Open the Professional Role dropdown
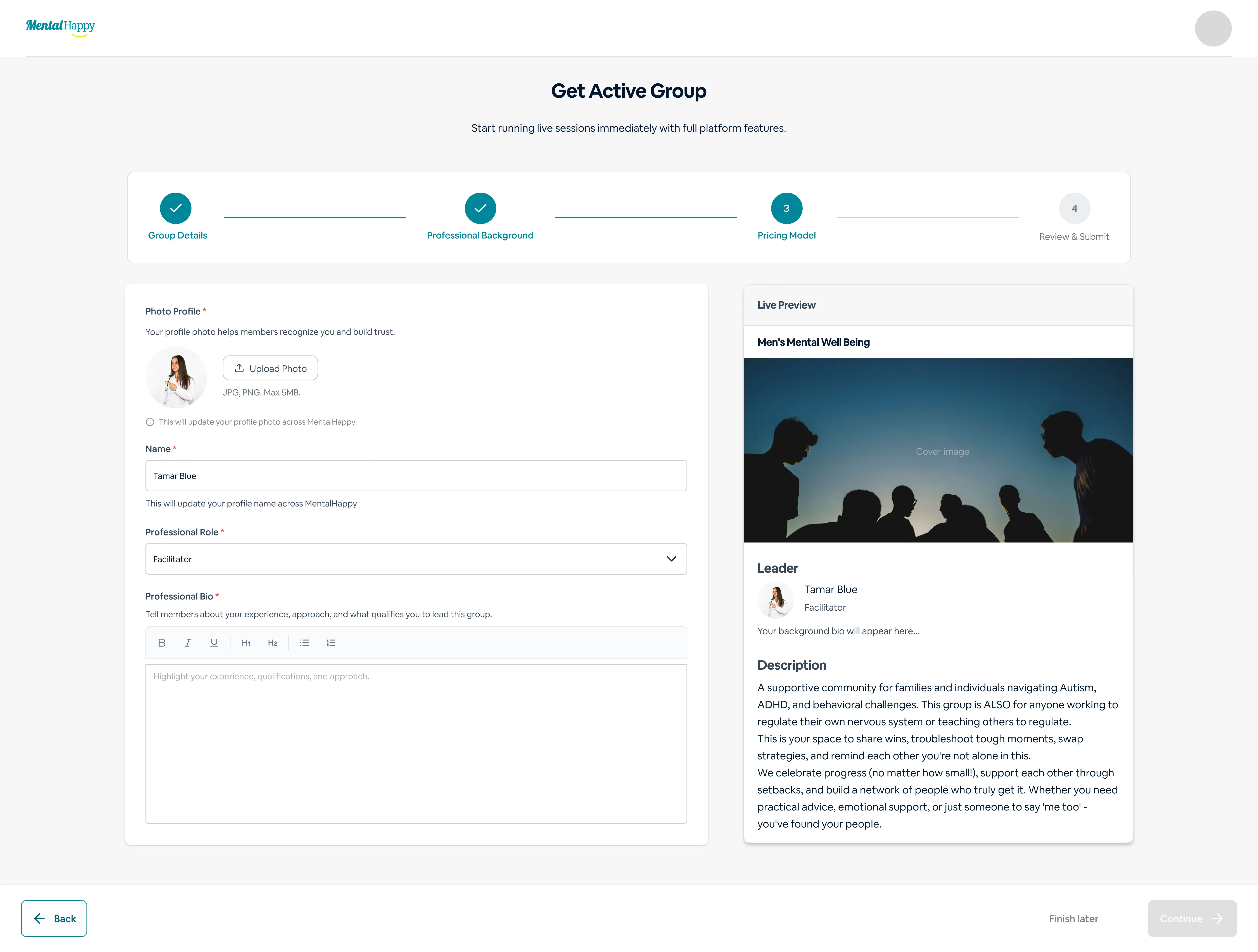The width and height of the screenshot is (1258, 952). (416, 559)
